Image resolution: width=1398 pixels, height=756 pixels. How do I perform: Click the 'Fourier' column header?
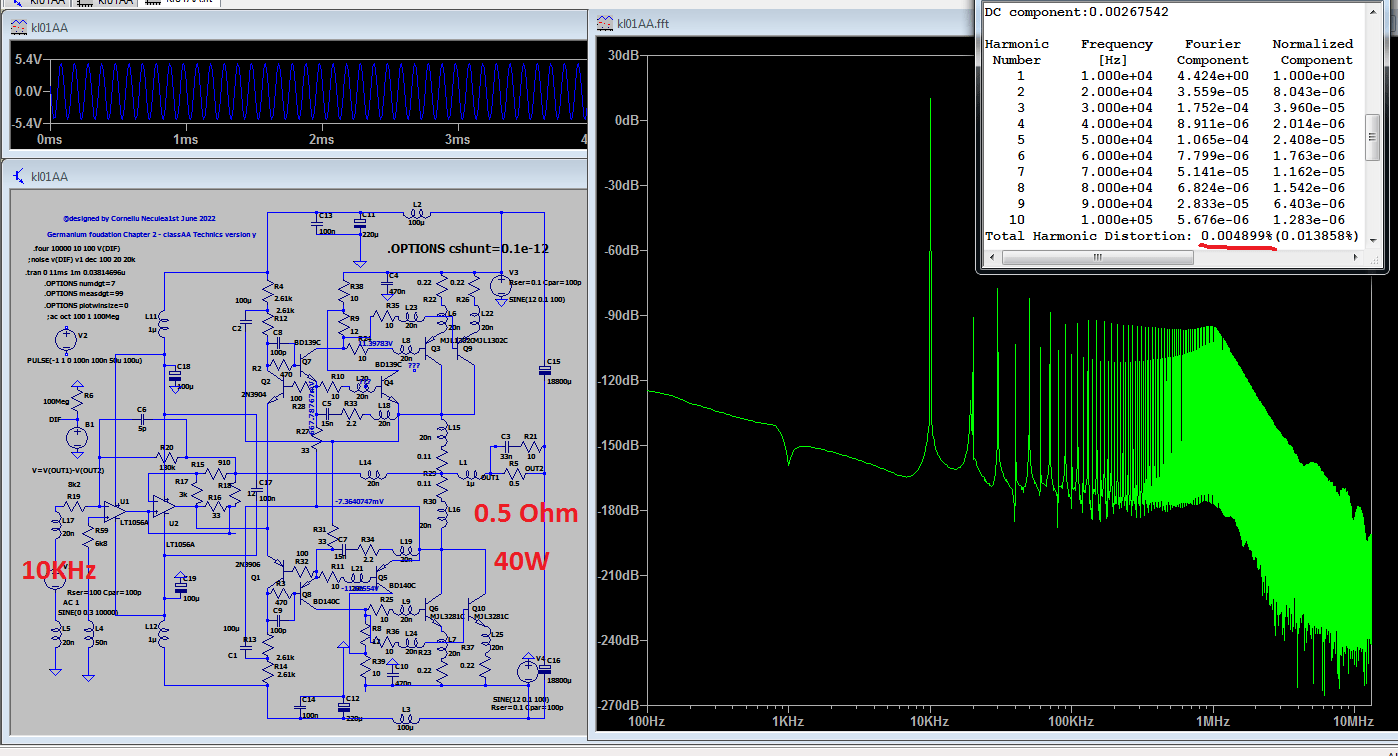(x=1212, y=44)
